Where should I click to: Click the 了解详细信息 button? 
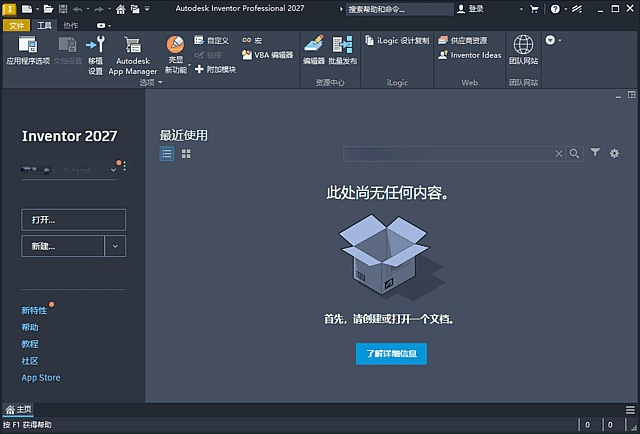click(x=391, y=354)
